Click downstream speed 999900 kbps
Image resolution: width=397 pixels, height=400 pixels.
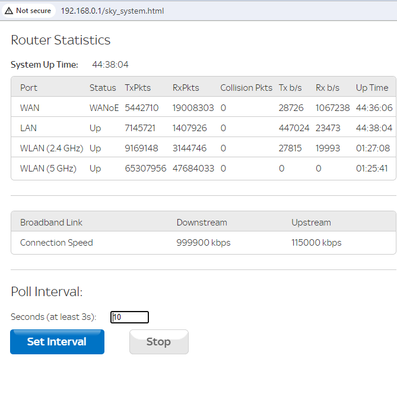pos(204,243)
